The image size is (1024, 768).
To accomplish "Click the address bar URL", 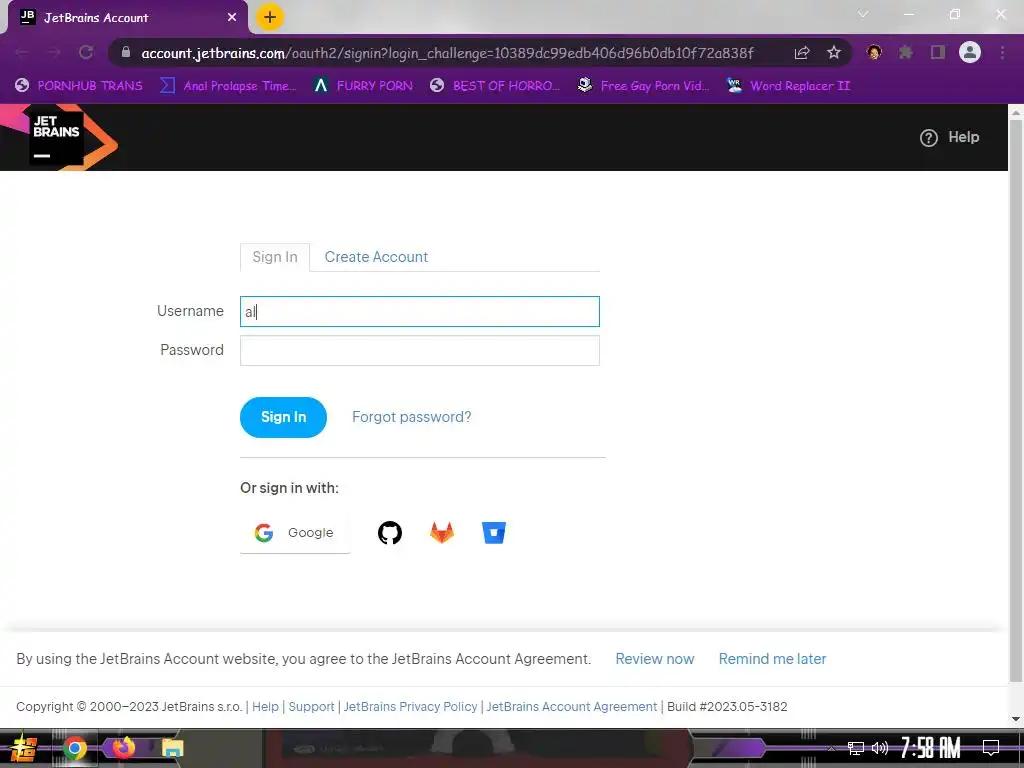I will tap(447, 53).
